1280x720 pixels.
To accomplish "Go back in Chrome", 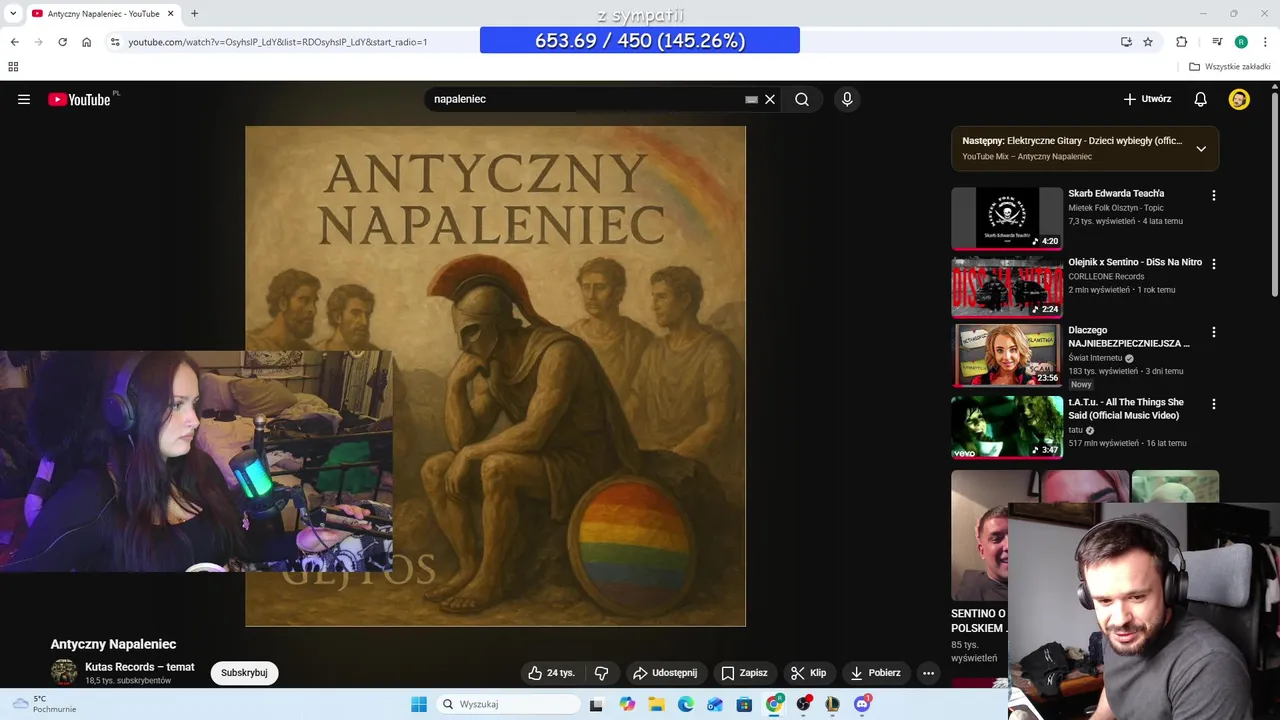I will point(14,42).
